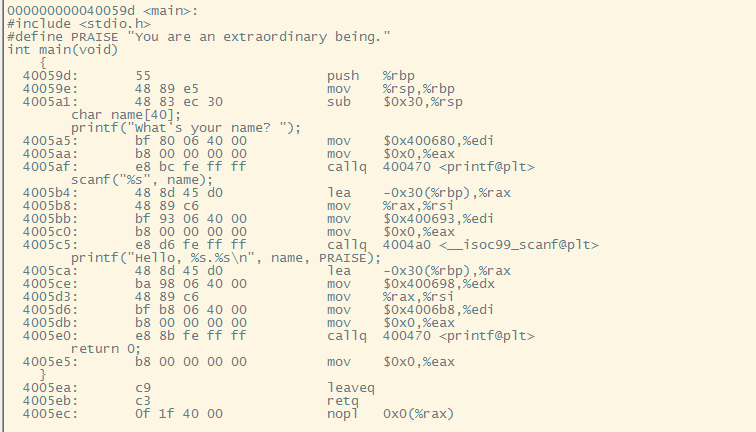The height and width of the screenshot is (432, 756).
Task: Click the leaveq instruction
Action: coord(351,388)
